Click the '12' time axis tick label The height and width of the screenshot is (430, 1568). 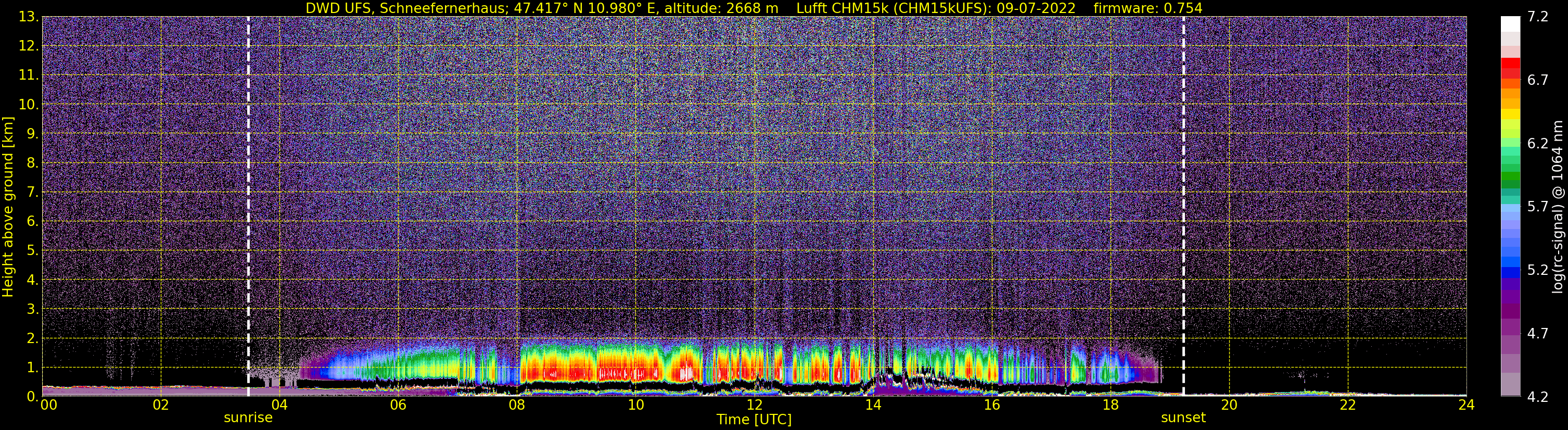point(754,406)
